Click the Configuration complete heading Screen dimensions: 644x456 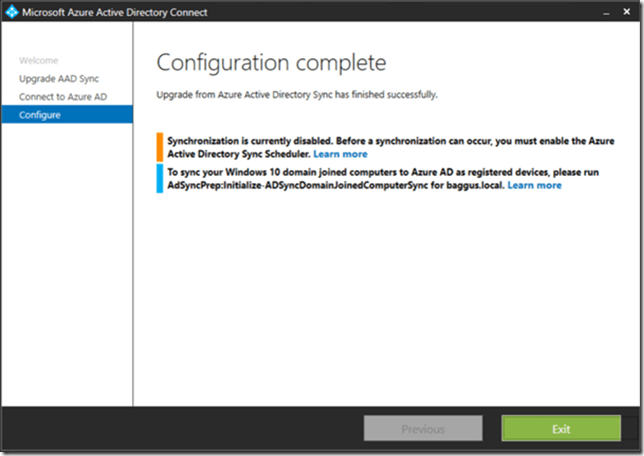[x=271, y=64]
